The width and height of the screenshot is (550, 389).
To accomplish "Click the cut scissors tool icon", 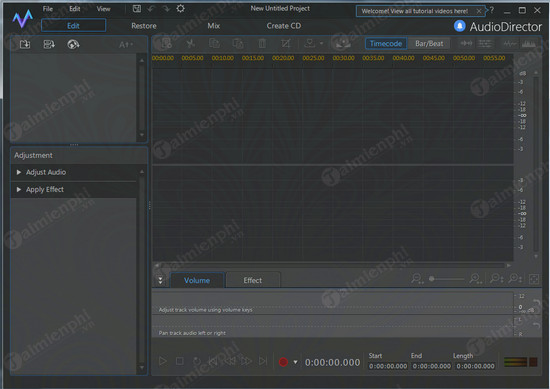I will click(190, 43).
